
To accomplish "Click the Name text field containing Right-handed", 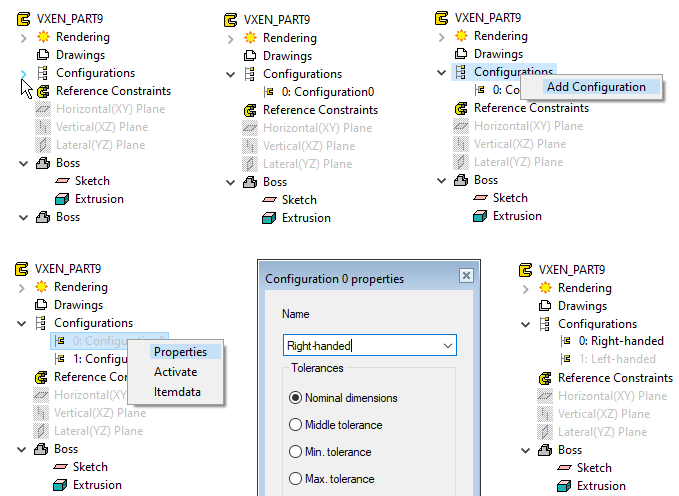I will (360, 346).
